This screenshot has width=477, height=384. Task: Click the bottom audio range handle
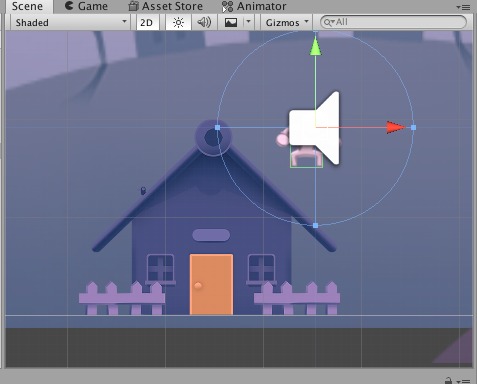[316, 226]
